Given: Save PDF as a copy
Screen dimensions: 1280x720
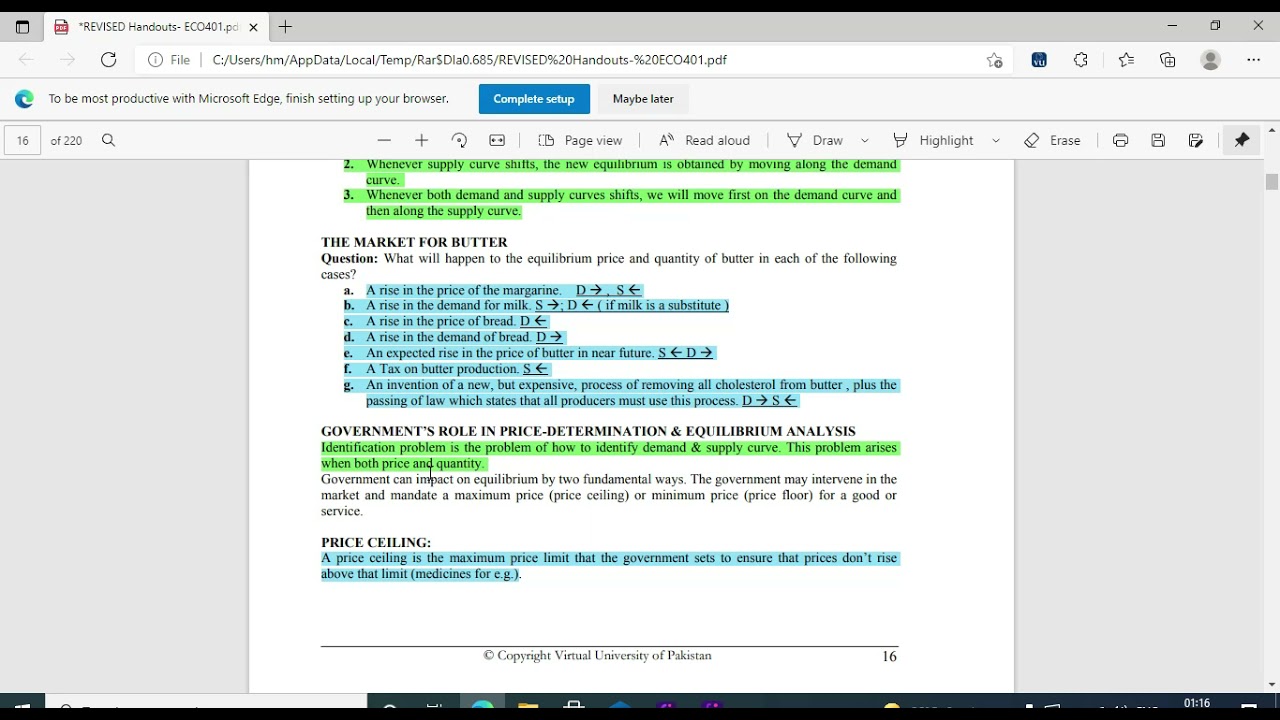Looking at the screenshot, I should click(1196, 141).
